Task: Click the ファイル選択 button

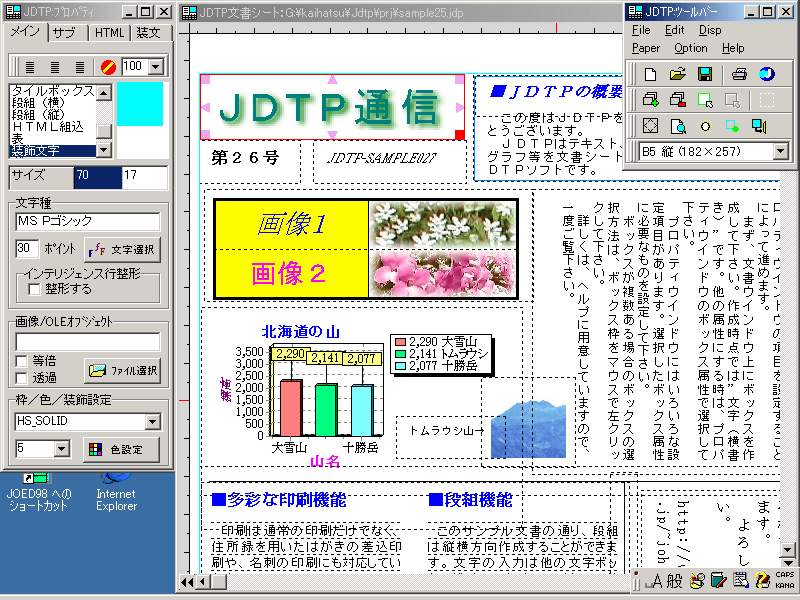Action: click(122, 370)
